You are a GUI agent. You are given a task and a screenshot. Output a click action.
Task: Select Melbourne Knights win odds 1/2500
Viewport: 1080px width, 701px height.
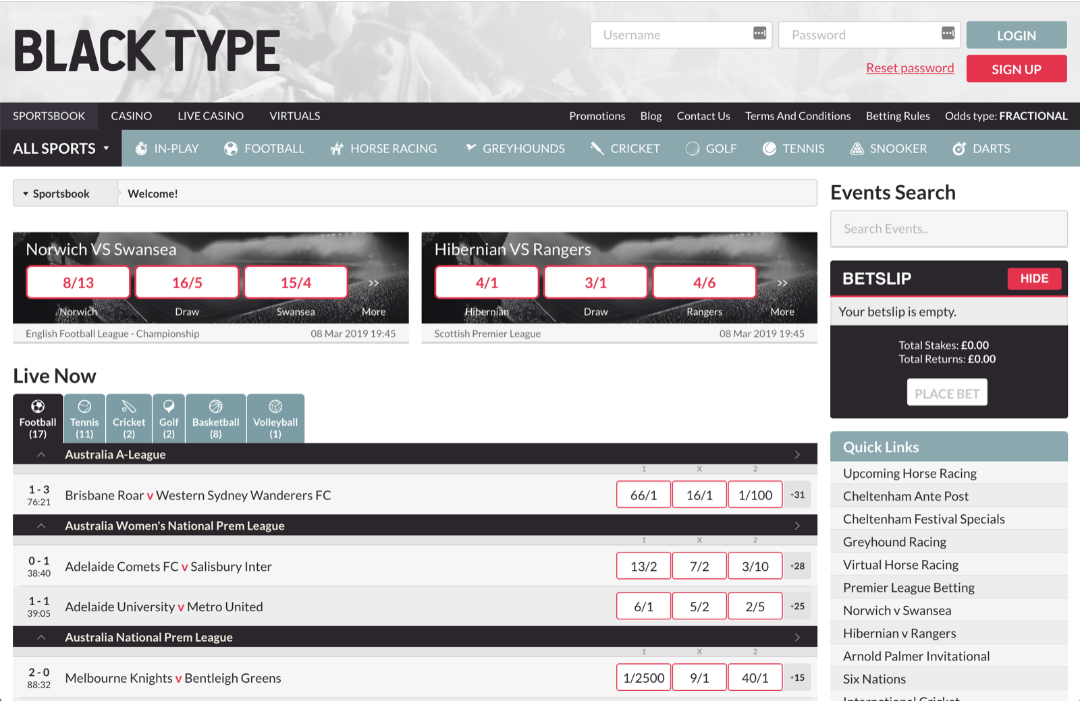tap(643, 678)
